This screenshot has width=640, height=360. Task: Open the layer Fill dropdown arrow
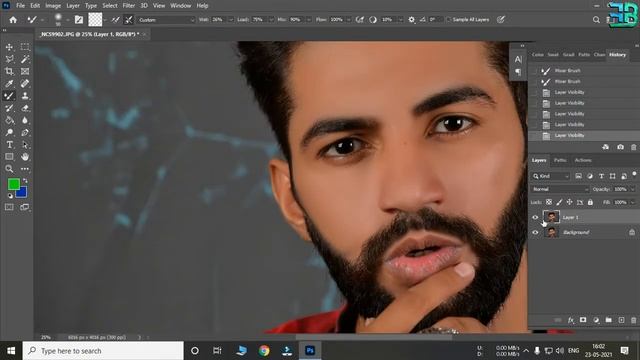coord(633,202)
